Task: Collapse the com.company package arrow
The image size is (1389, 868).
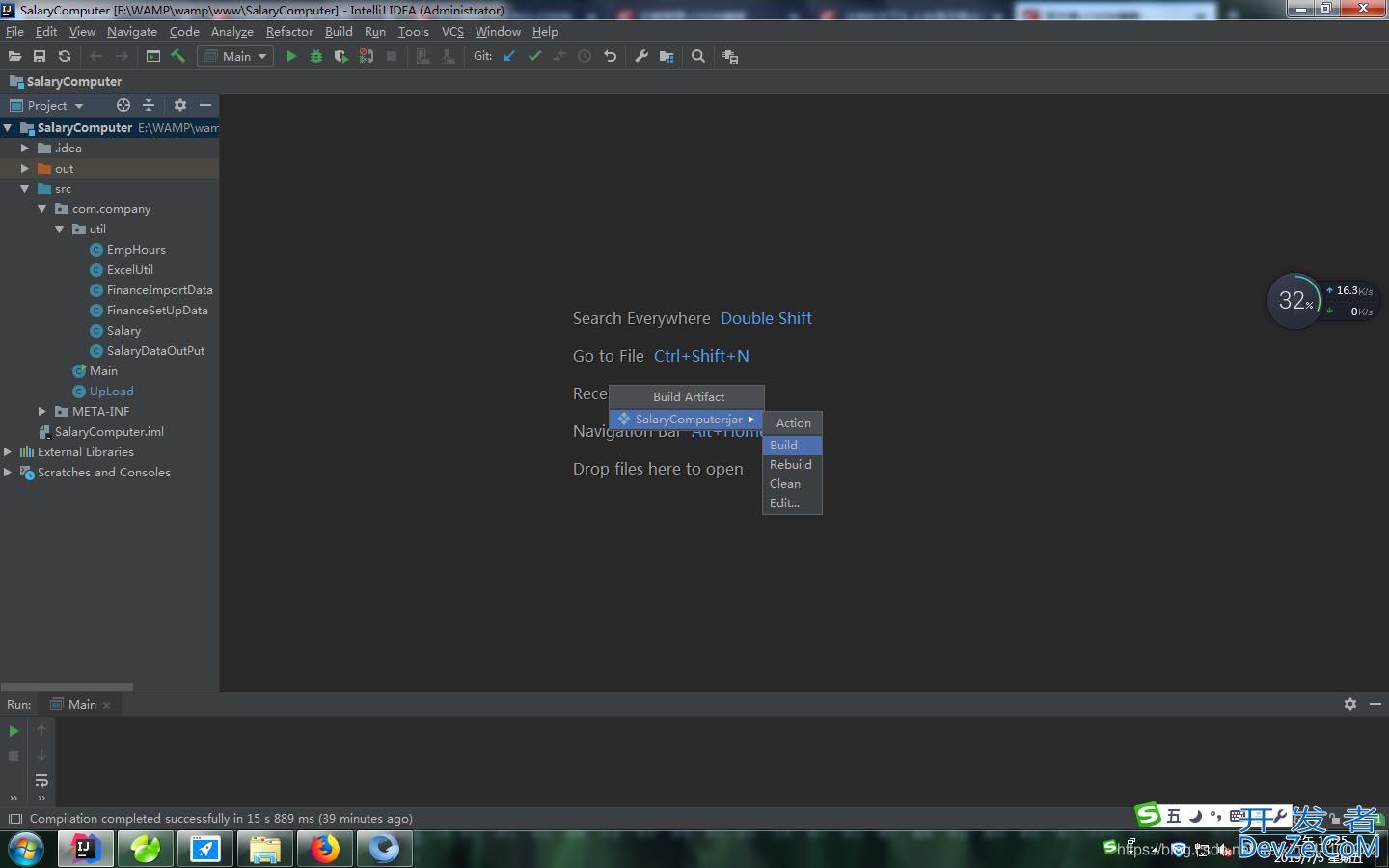Action: coord(42,208)
